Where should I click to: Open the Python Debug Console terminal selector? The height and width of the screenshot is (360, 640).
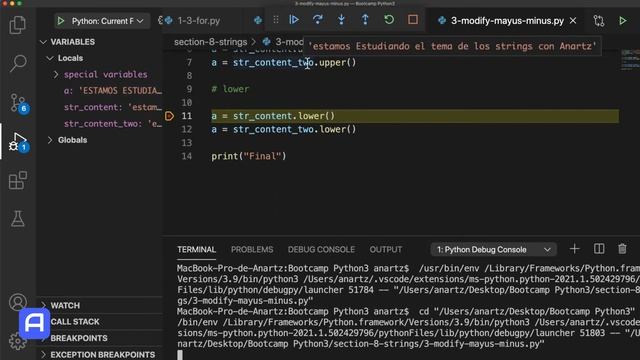pos(493,249)
